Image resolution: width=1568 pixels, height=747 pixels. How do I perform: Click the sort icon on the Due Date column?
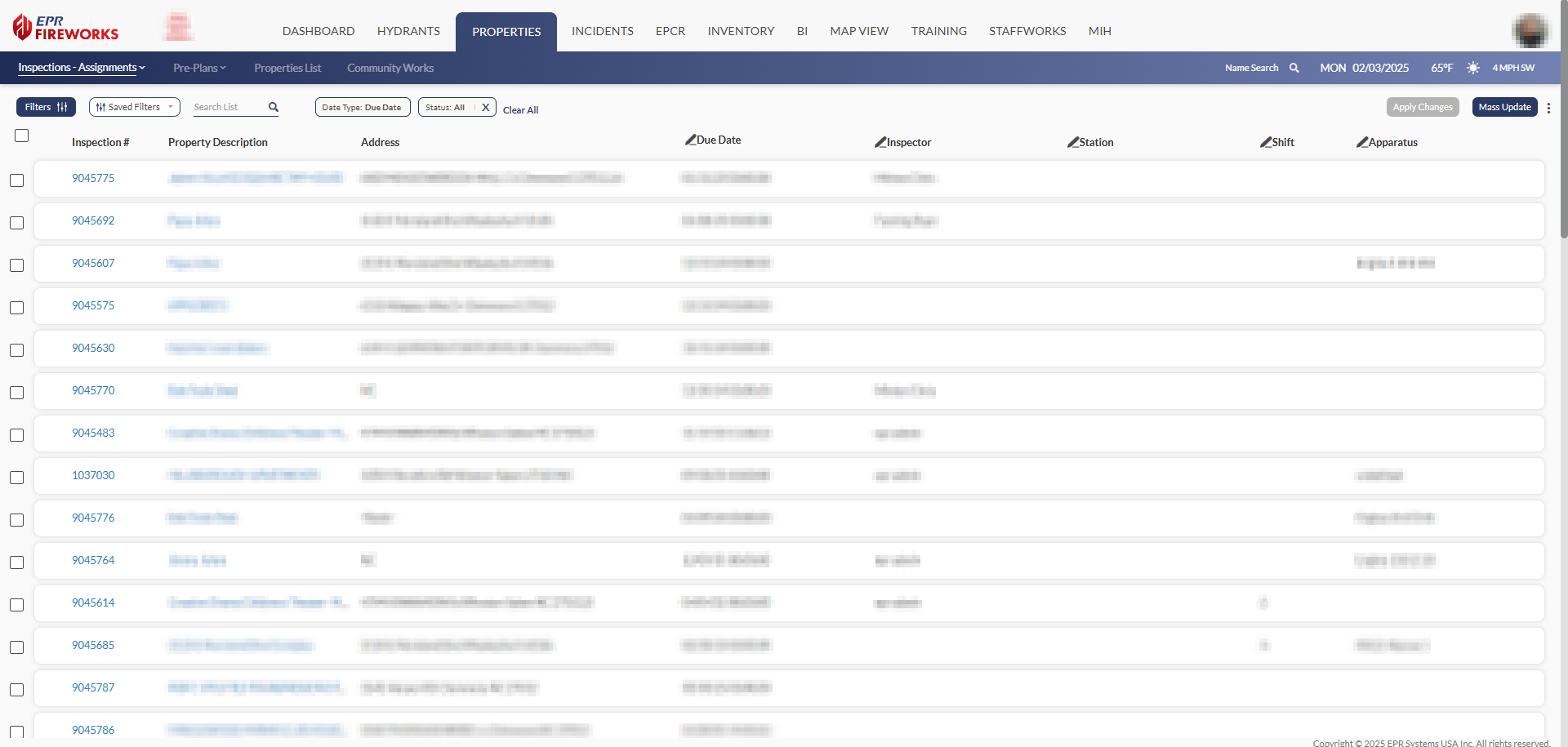pos(690,139)
